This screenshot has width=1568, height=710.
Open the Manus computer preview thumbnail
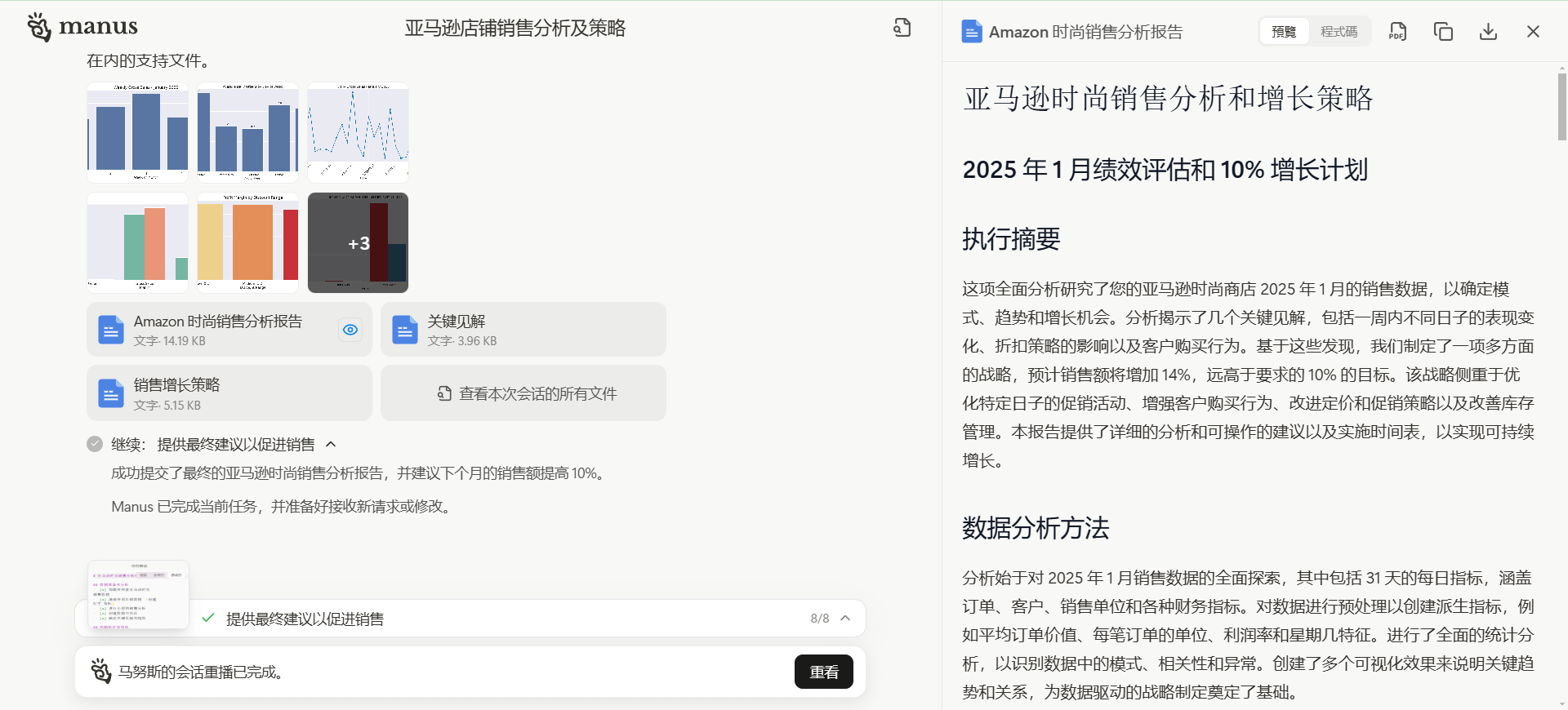coord(138,595)
